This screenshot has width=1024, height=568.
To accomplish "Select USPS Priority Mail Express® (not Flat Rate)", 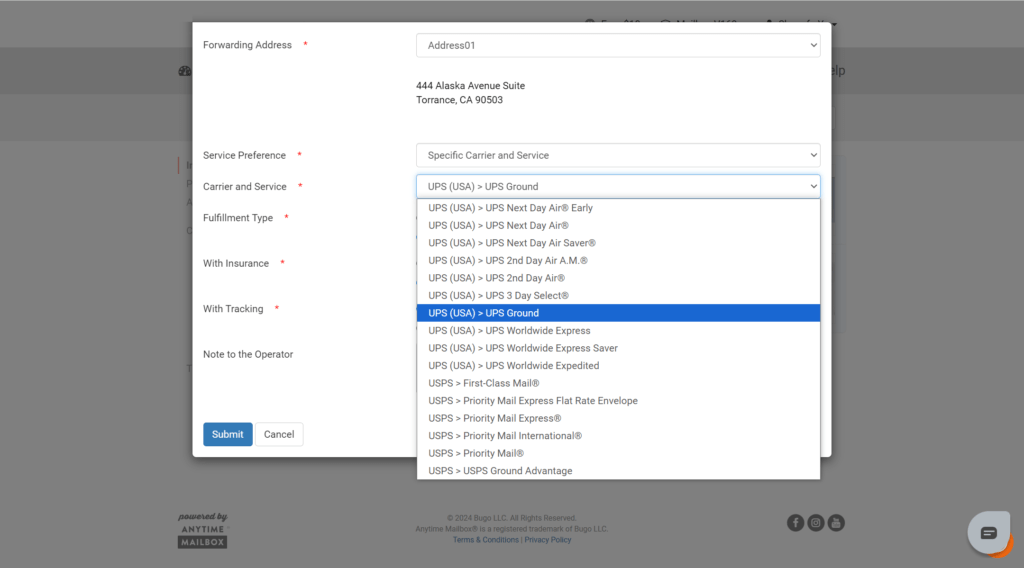I will pyautogui.click(x=618, y=418).
